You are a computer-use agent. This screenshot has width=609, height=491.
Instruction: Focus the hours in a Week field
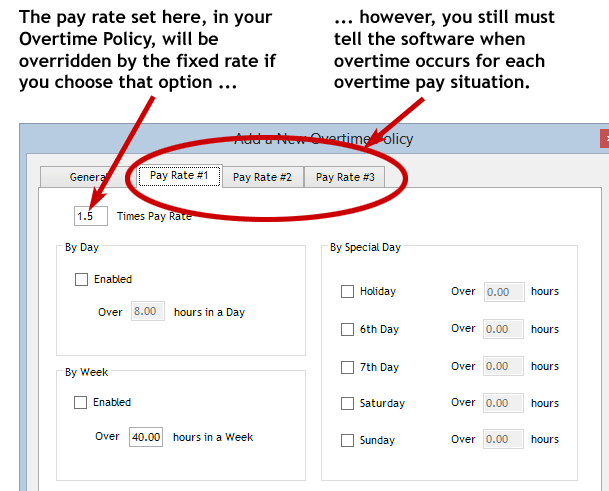(146, 437)
